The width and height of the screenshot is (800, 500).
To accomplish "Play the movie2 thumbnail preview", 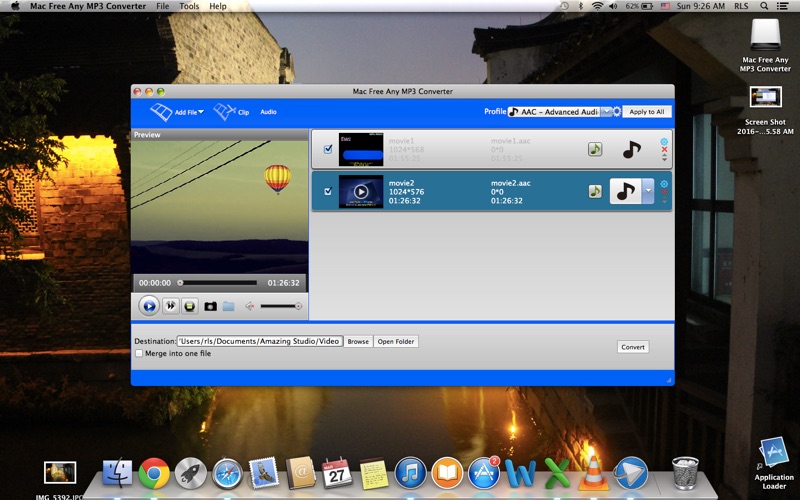I will [361, 192].
